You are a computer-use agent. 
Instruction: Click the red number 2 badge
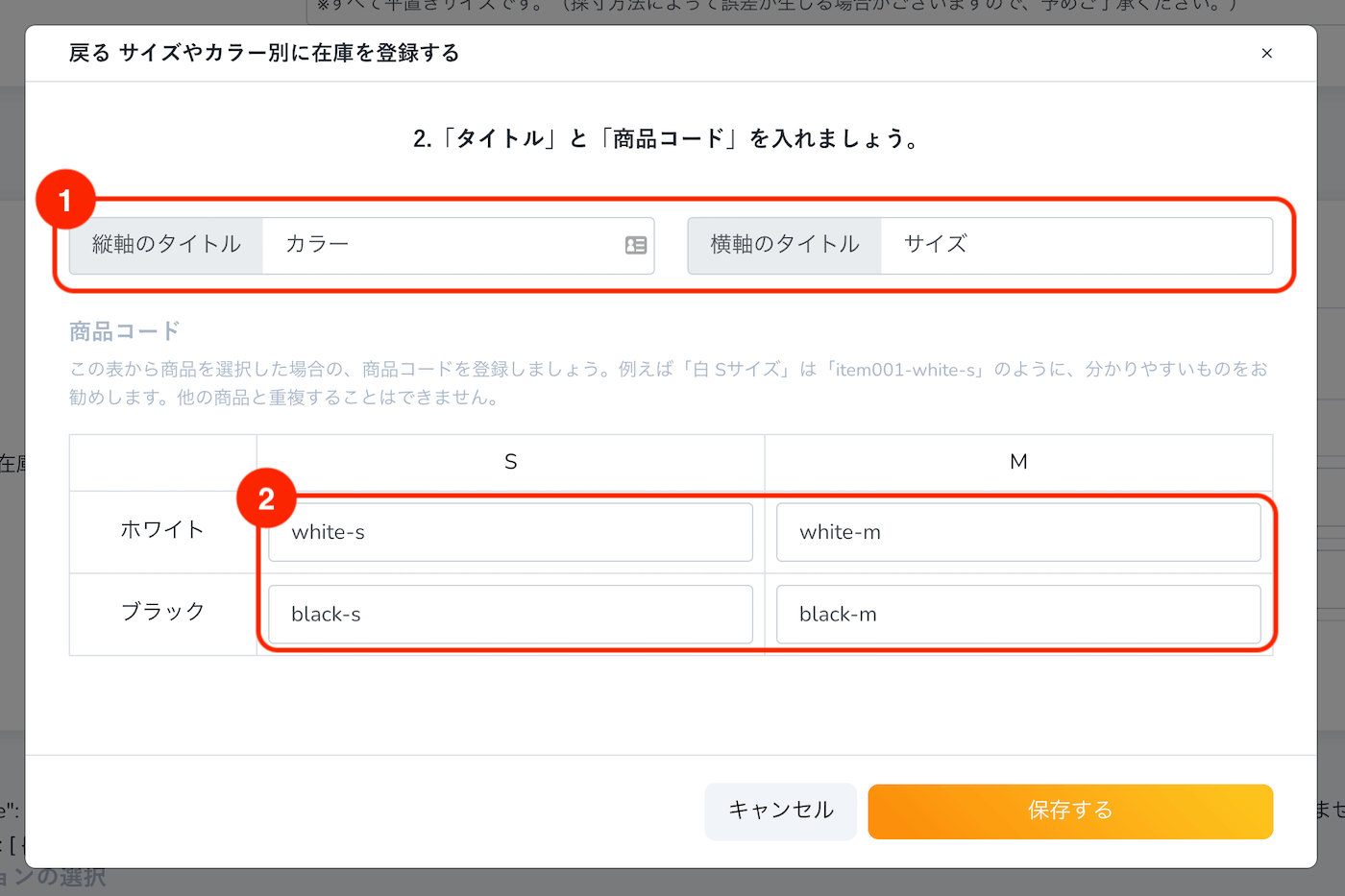[x=266, y=498]
